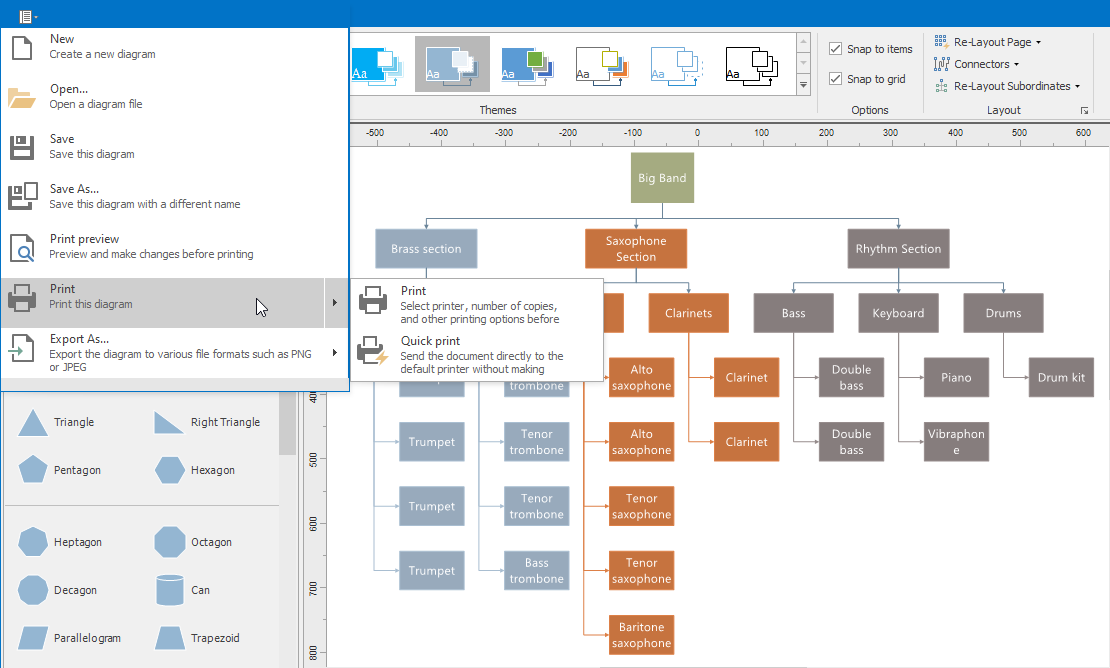
Task: Apply the black-and-white outline theme
Action: click(751, 64)
